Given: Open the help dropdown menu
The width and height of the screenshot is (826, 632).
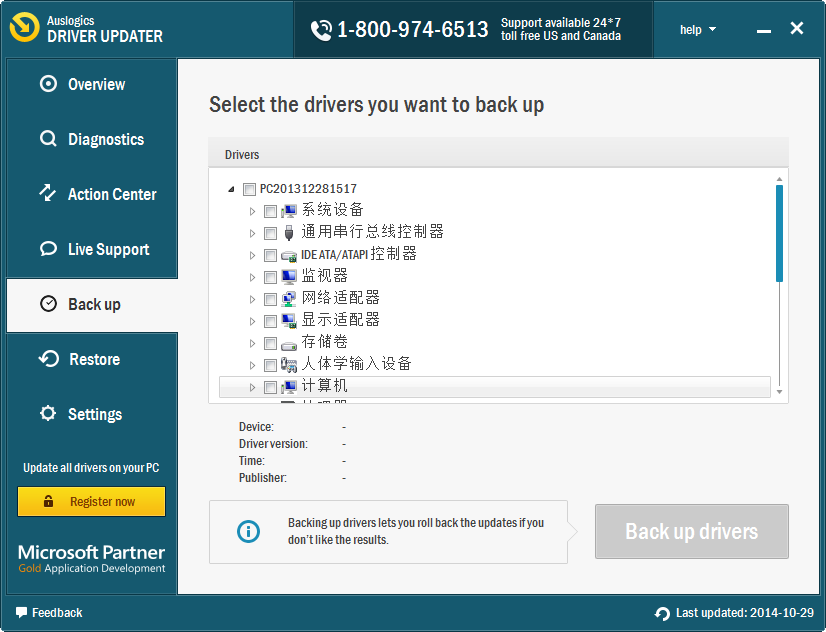Looking at the screenshot, I should click(x=697, y=29).
